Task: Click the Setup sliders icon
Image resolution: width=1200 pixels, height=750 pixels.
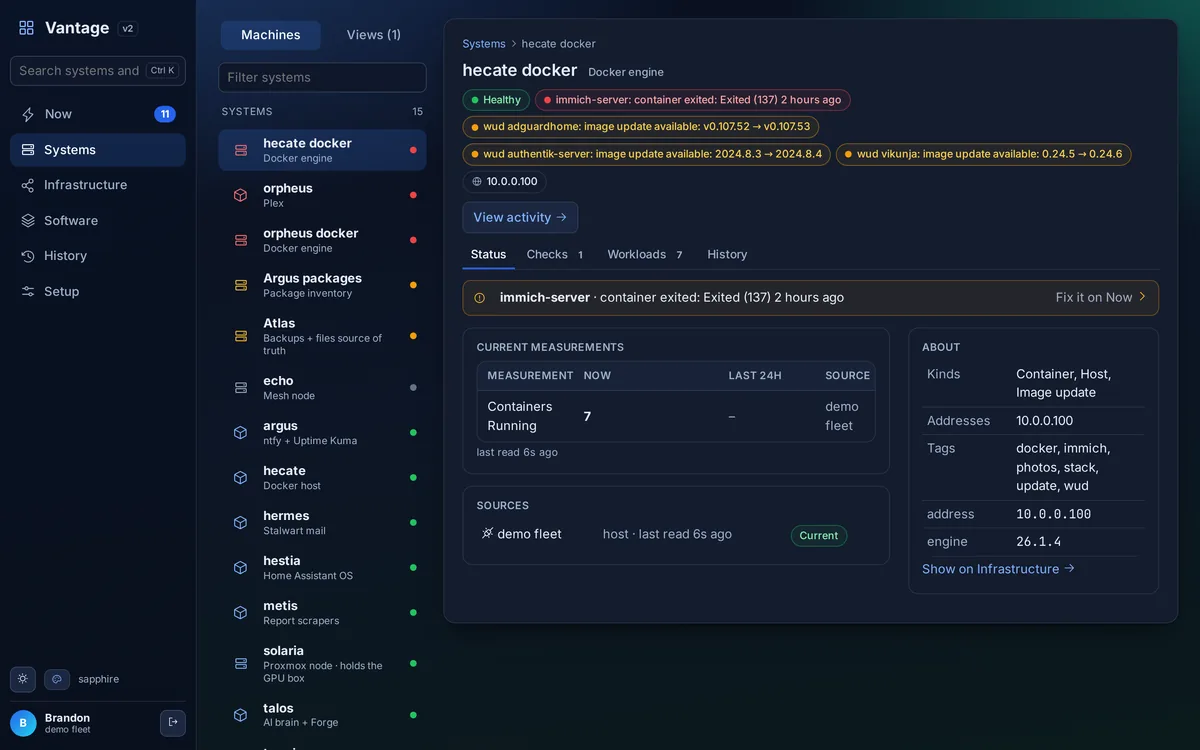Action: coord(28,292)
